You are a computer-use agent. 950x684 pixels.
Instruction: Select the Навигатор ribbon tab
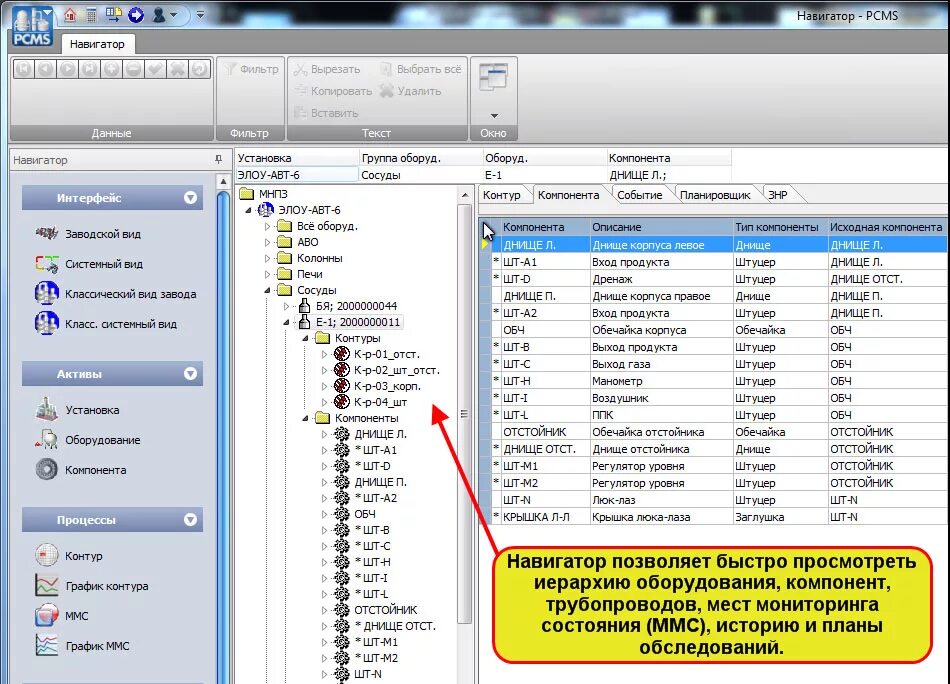[97, 44]
